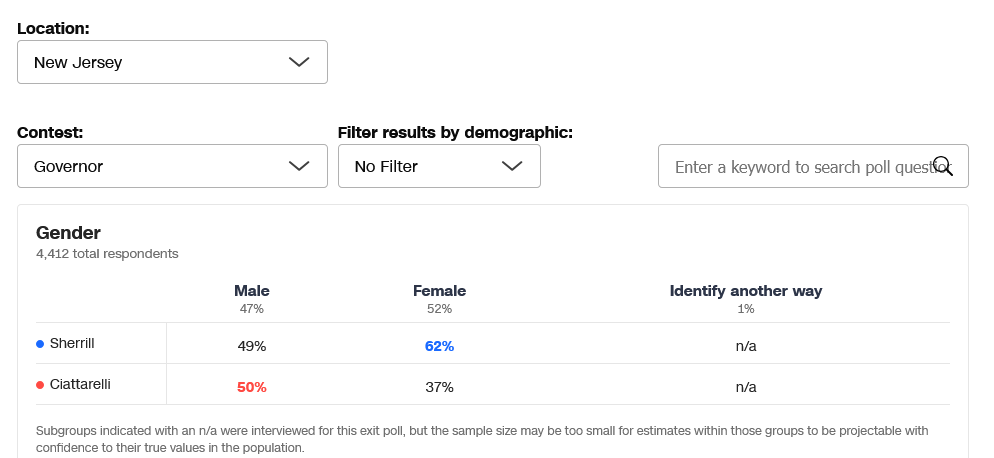
Task: Click Sherrill's 49% male result
Action: pos(252,346)
